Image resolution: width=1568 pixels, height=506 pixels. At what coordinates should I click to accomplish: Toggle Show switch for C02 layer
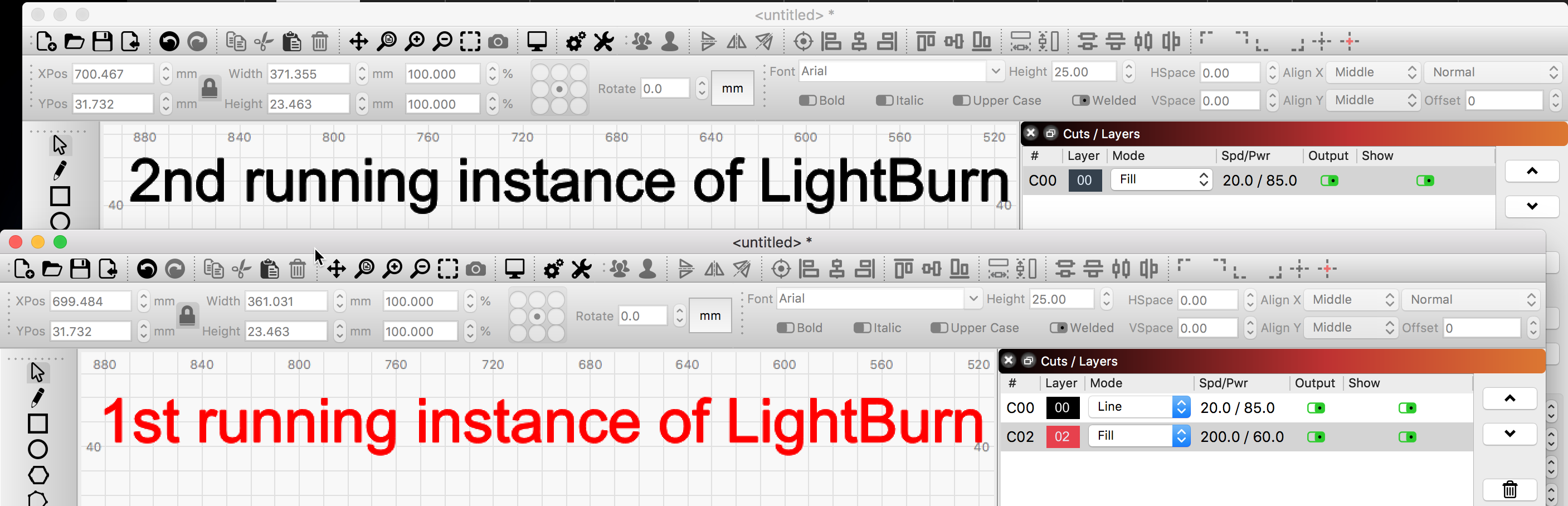(x=1408, y=436)
